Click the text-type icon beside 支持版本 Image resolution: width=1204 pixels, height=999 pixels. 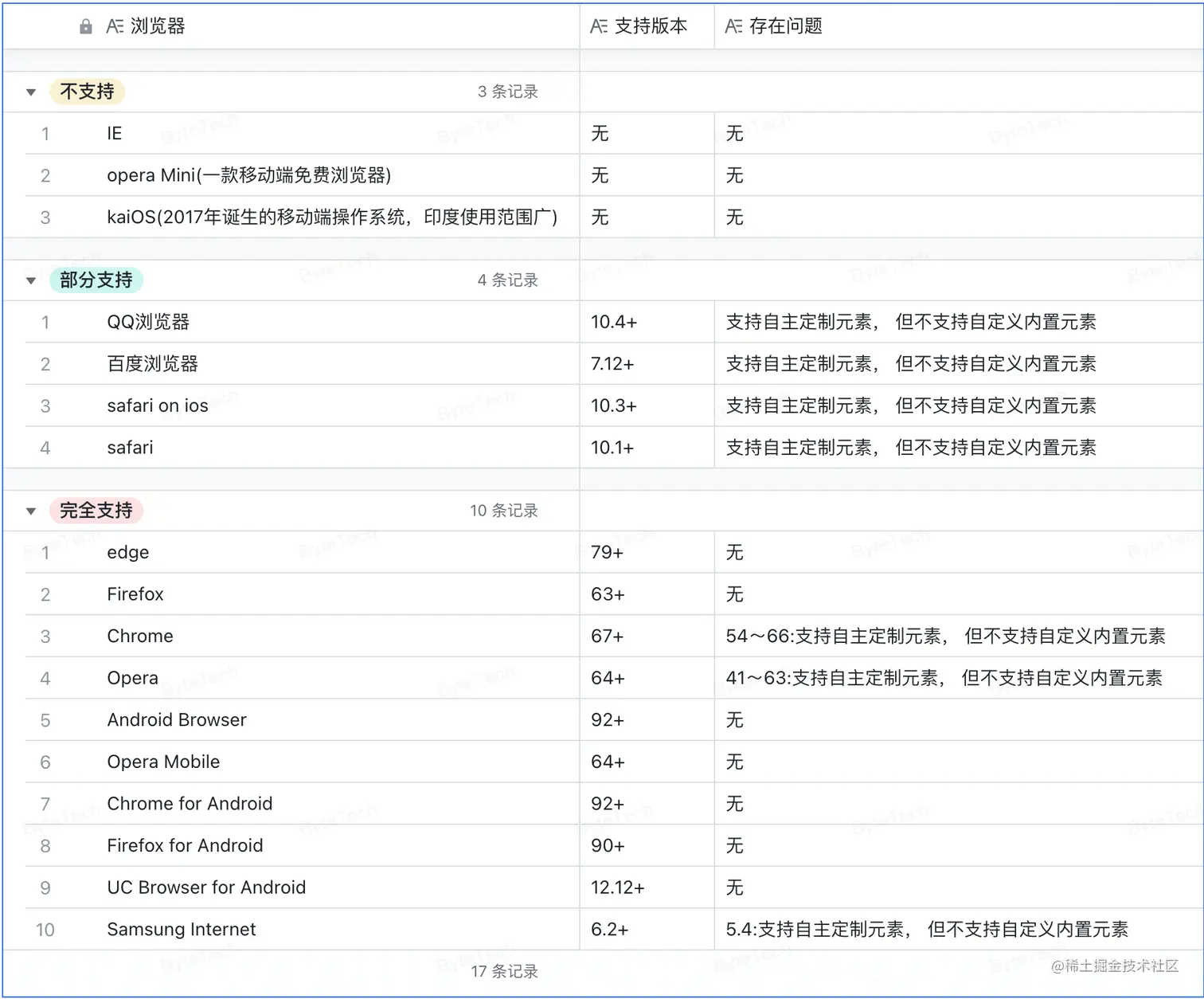[599, 27]
